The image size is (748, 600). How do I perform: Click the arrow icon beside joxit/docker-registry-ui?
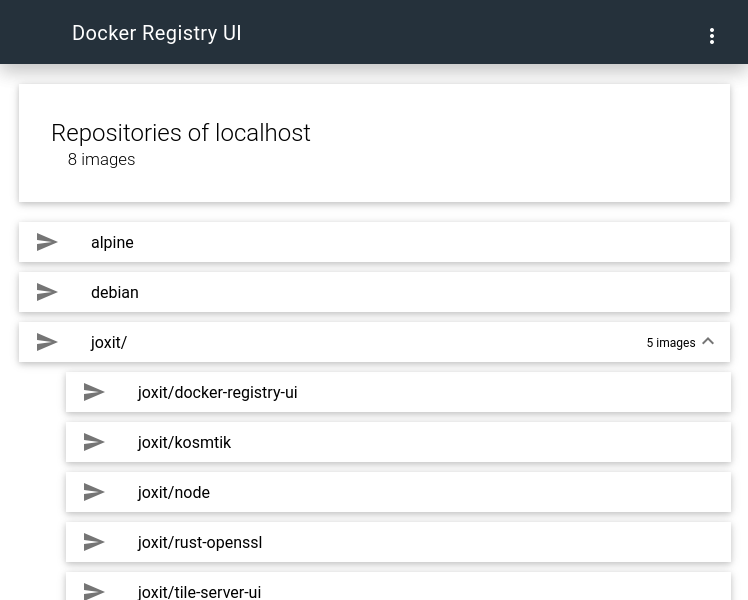[x=94, y=392]
